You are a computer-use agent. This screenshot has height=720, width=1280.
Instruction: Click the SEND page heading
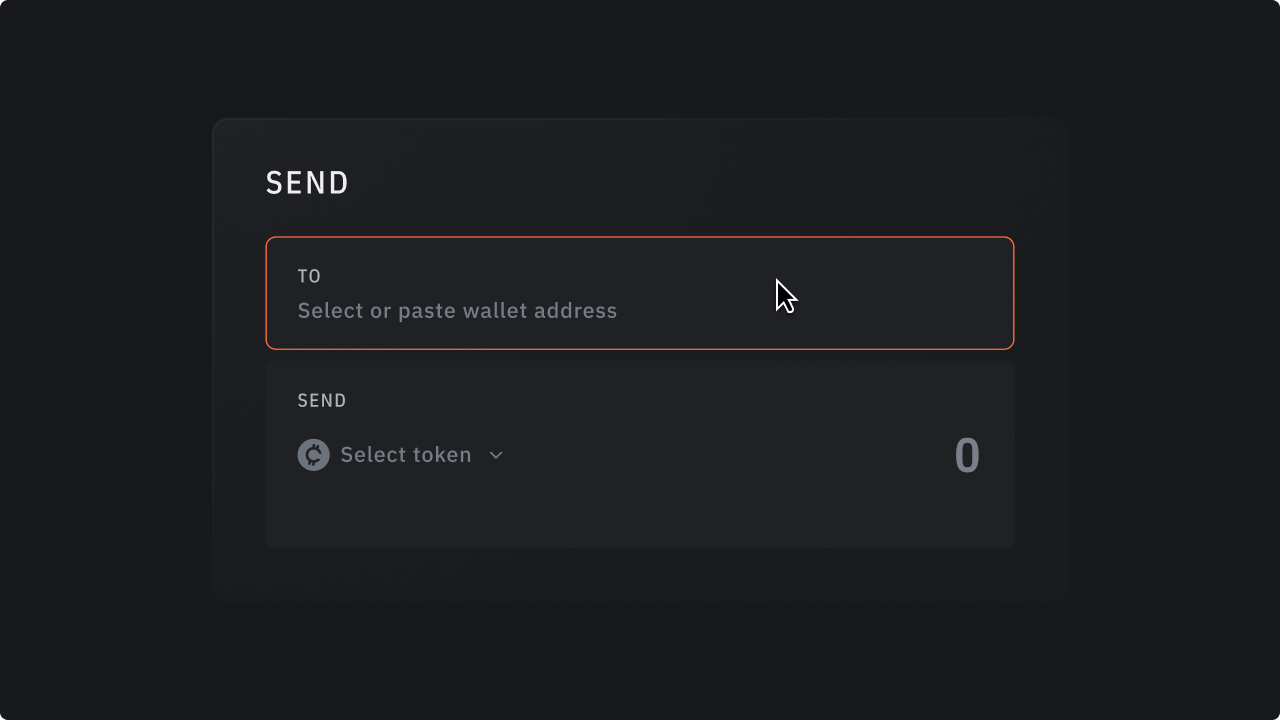coord(307,183)
